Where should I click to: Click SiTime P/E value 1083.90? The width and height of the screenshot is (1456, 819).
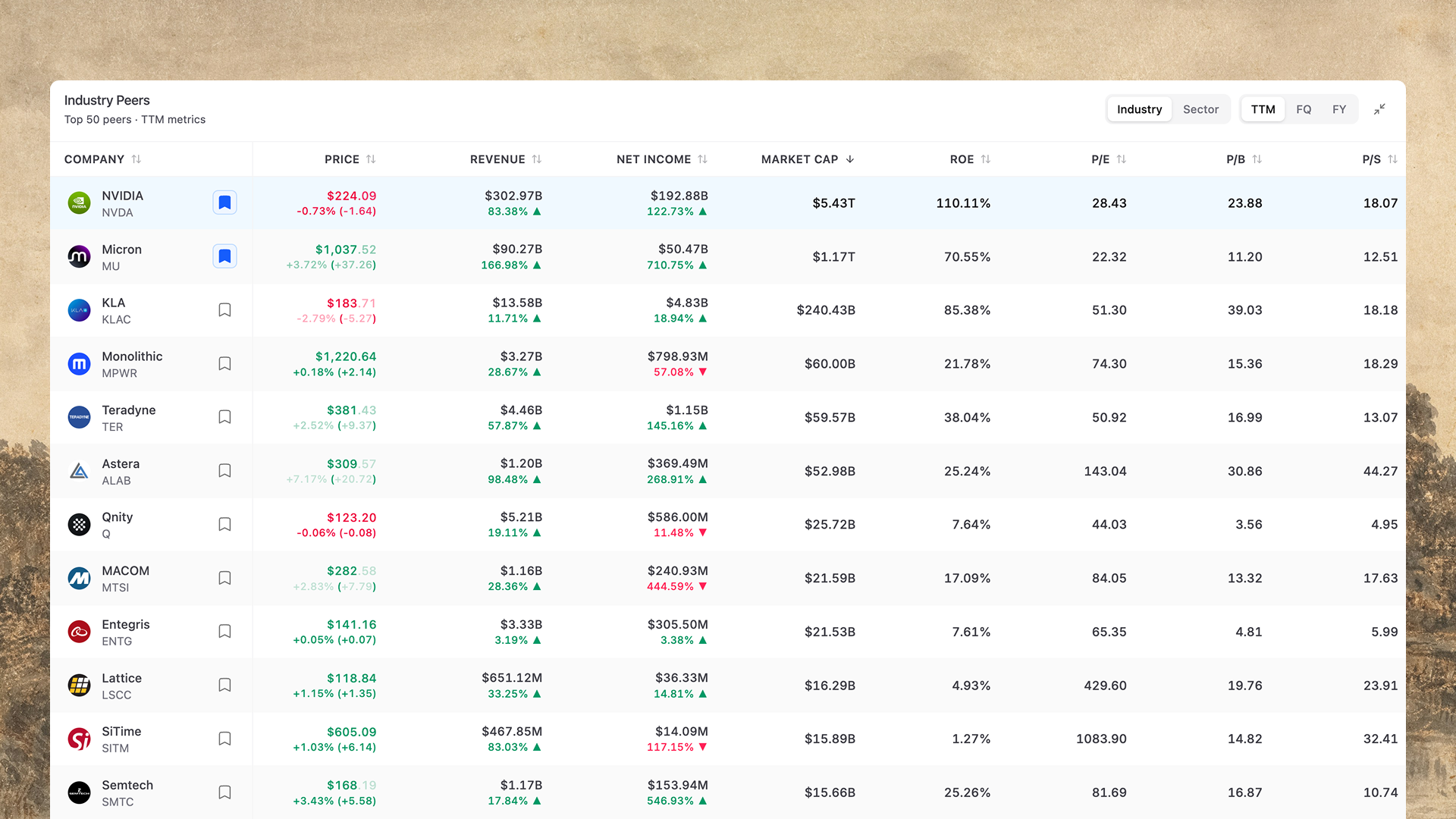pyautogui.click(x=1102, y=739)
